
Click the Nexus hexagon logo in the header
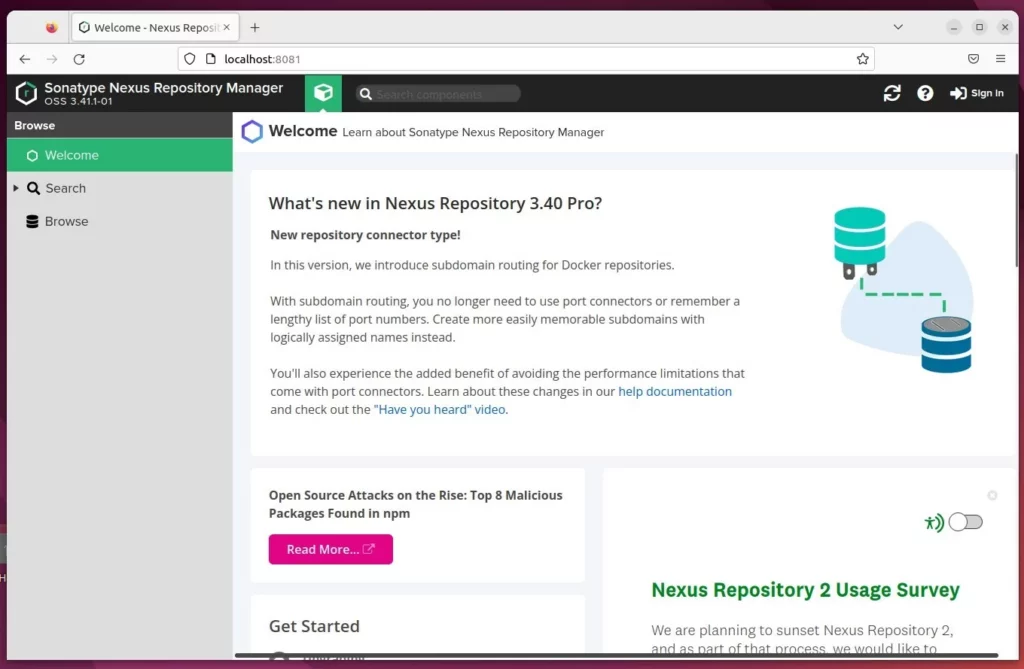click(26, 93)
